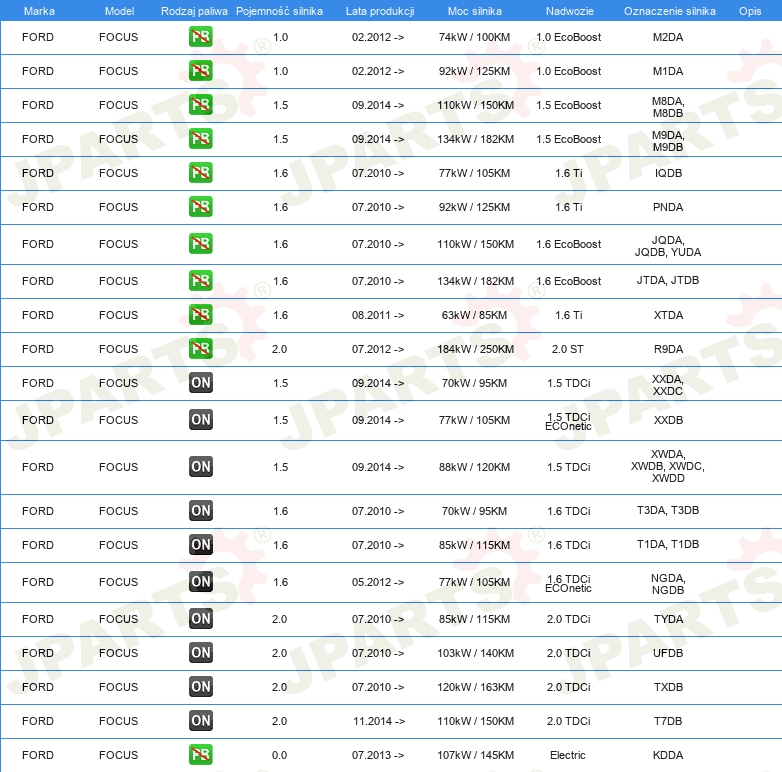Select the 184kW / 250KM power cell
The width and height of the screenshot is (782, 772).
(475, 349)
